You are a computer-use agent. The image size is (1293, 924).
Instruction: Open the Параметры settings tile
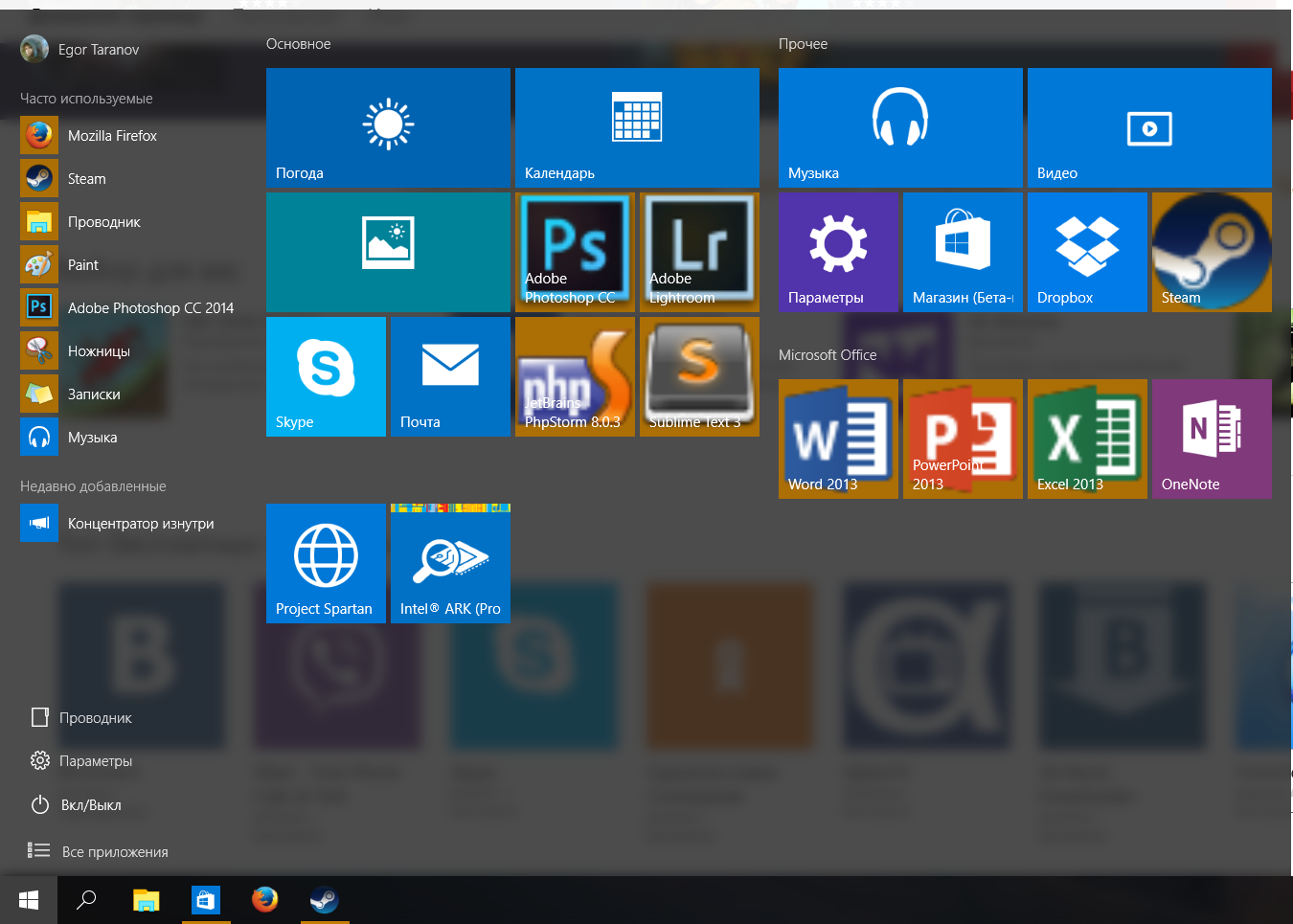coord(838,252)
